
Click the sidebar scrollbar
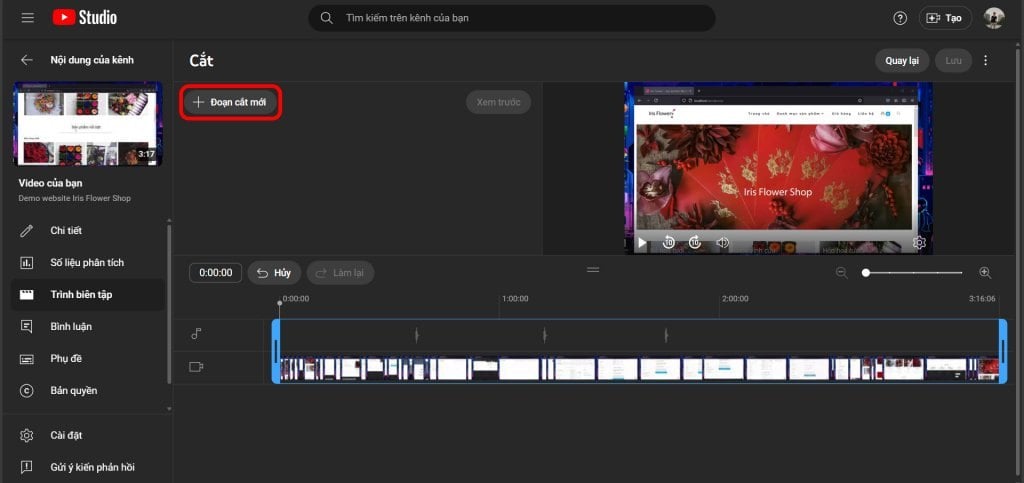[x=170, y=304]
